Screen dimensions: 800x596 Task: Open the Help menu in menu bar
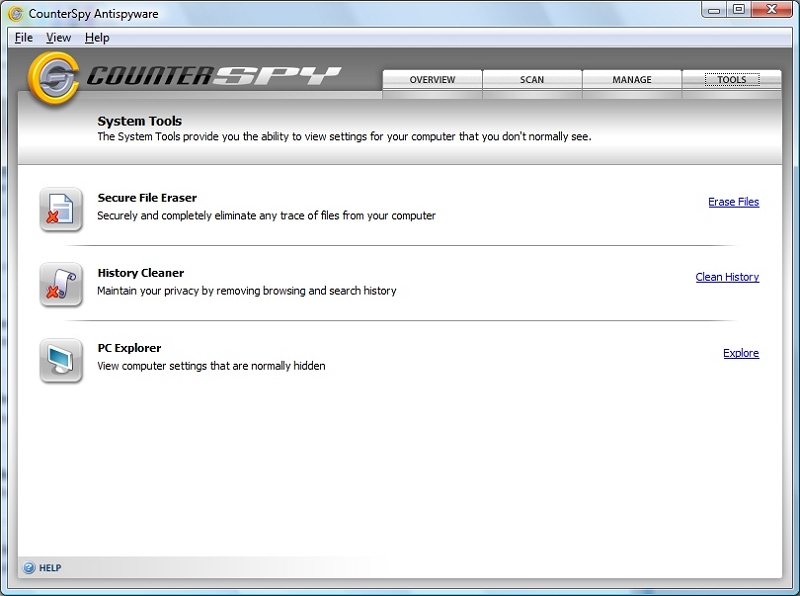pyautogui.click(x=97, y=38)
